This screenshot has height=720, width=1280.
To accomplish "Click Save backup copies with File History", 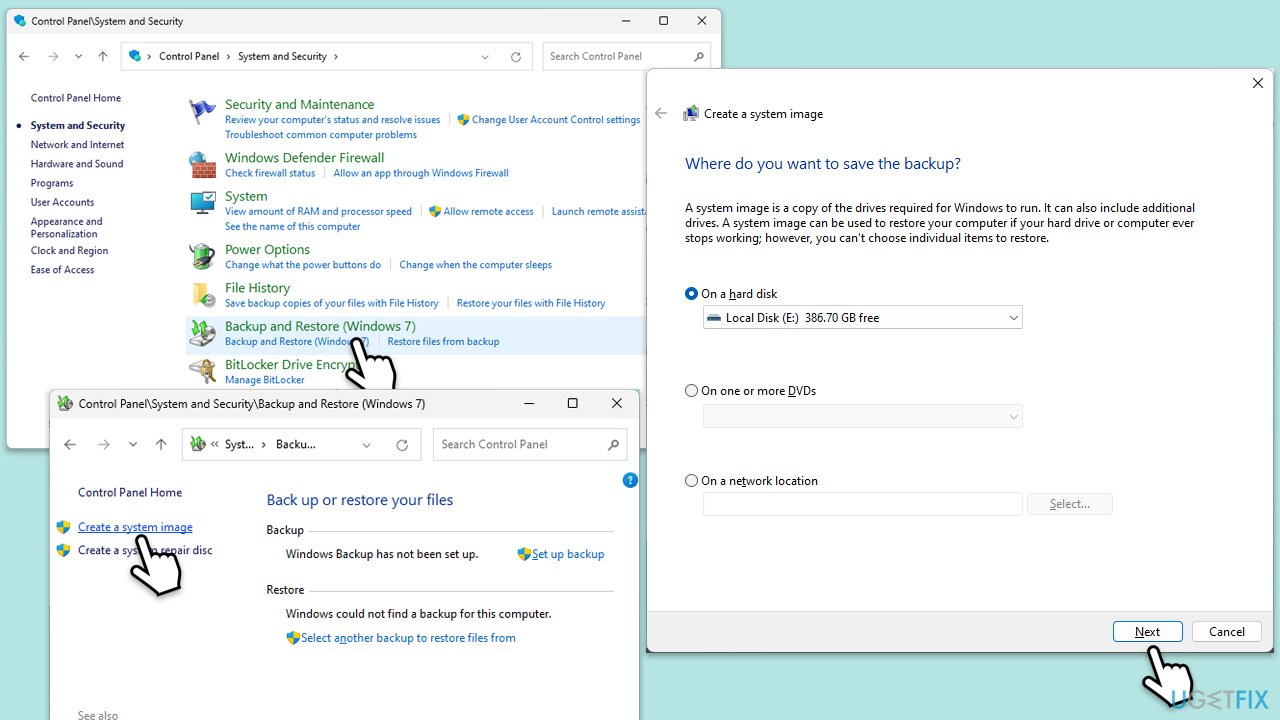I will pos(332,303).
